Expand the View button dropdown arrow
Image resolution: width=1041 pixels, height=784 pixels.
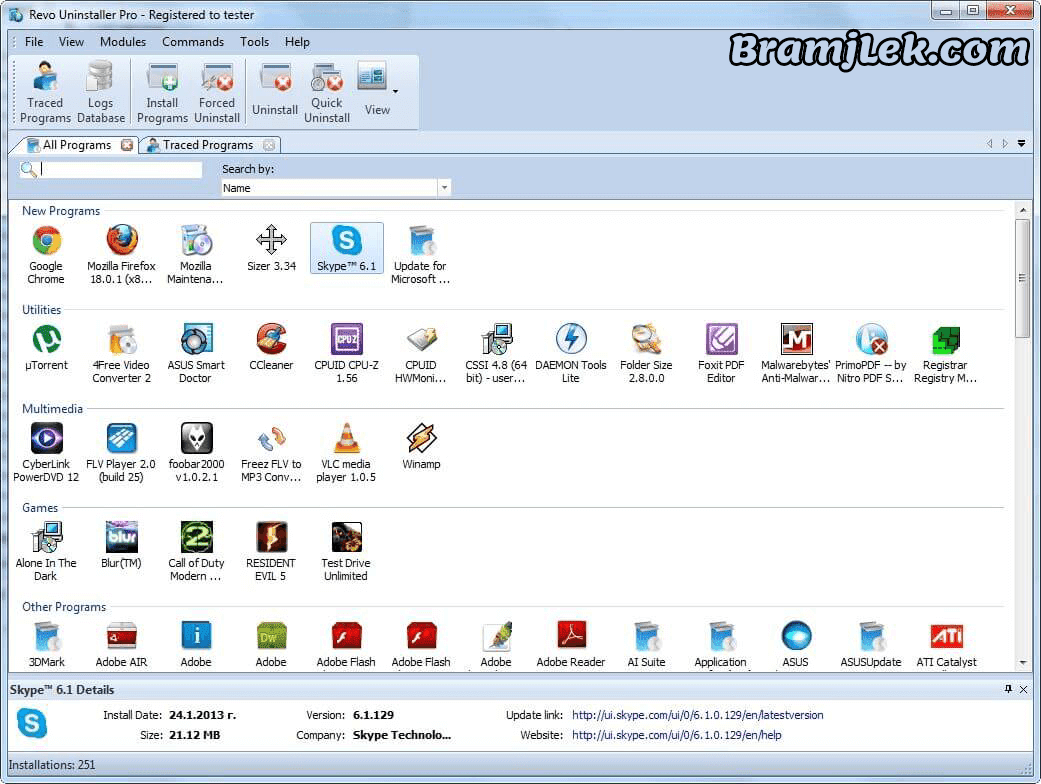click(x=396, y=92)
